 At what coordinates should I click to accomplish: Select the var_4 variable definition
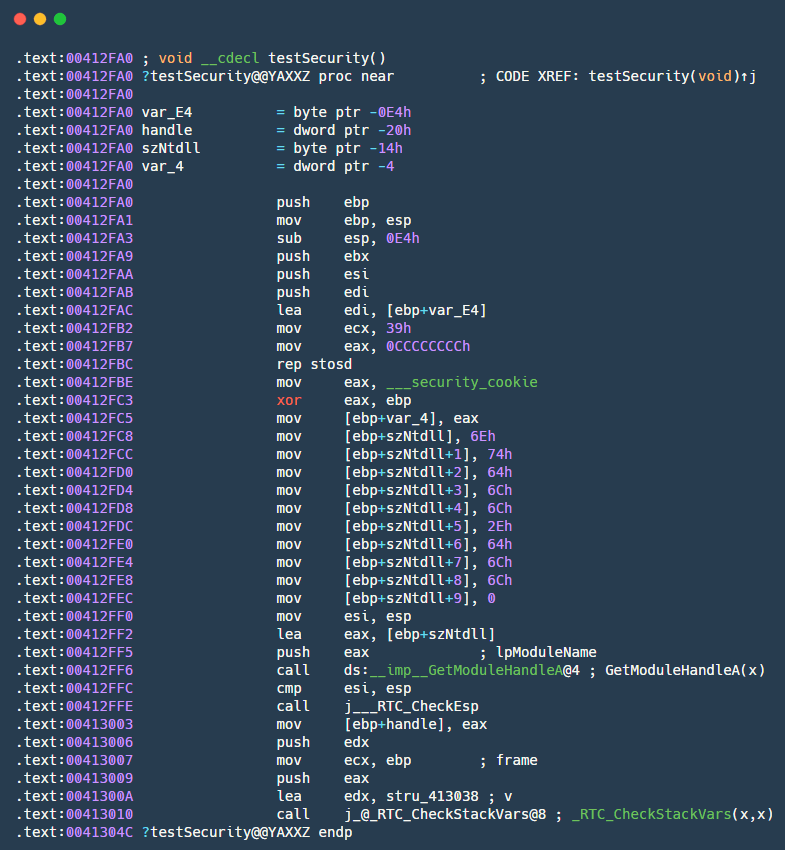pyautogui.click(x=268, y=166)
